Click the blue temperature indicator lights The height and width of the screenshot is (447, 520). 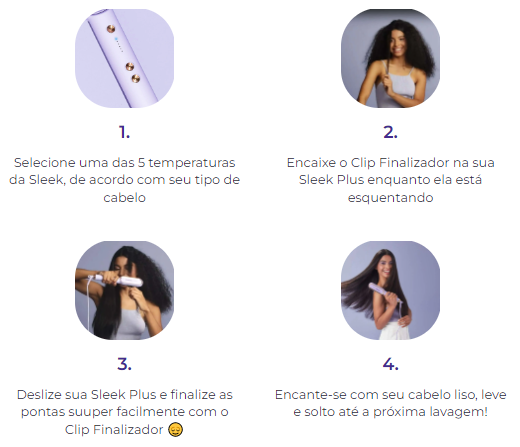click(119, 45)
